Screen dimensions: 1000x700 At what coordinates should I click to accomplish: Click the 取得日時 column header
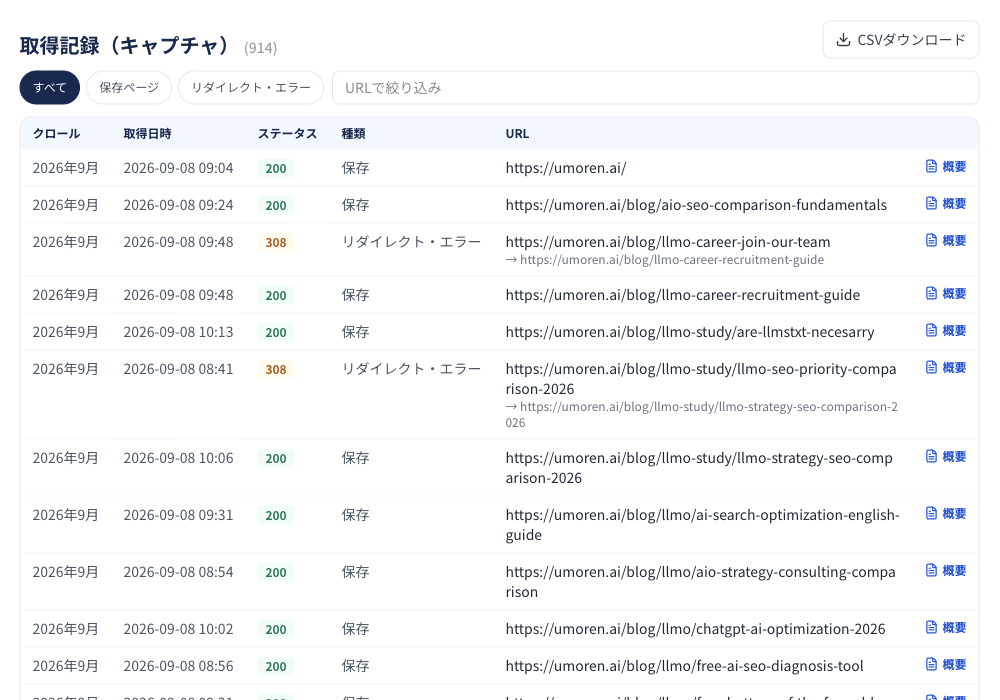point(147,133)
